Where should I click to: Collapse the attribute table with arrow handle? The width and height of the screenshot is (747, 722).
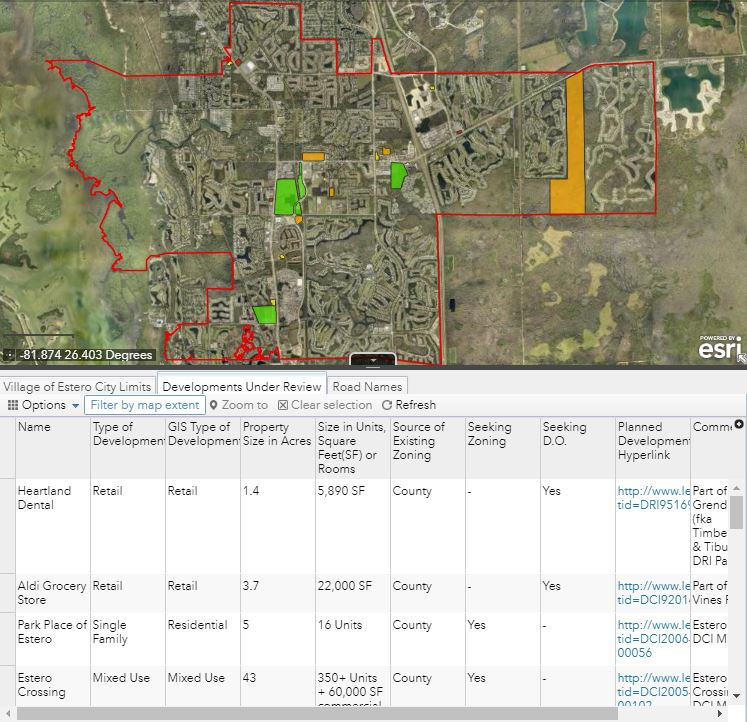[x=372, y=360]
